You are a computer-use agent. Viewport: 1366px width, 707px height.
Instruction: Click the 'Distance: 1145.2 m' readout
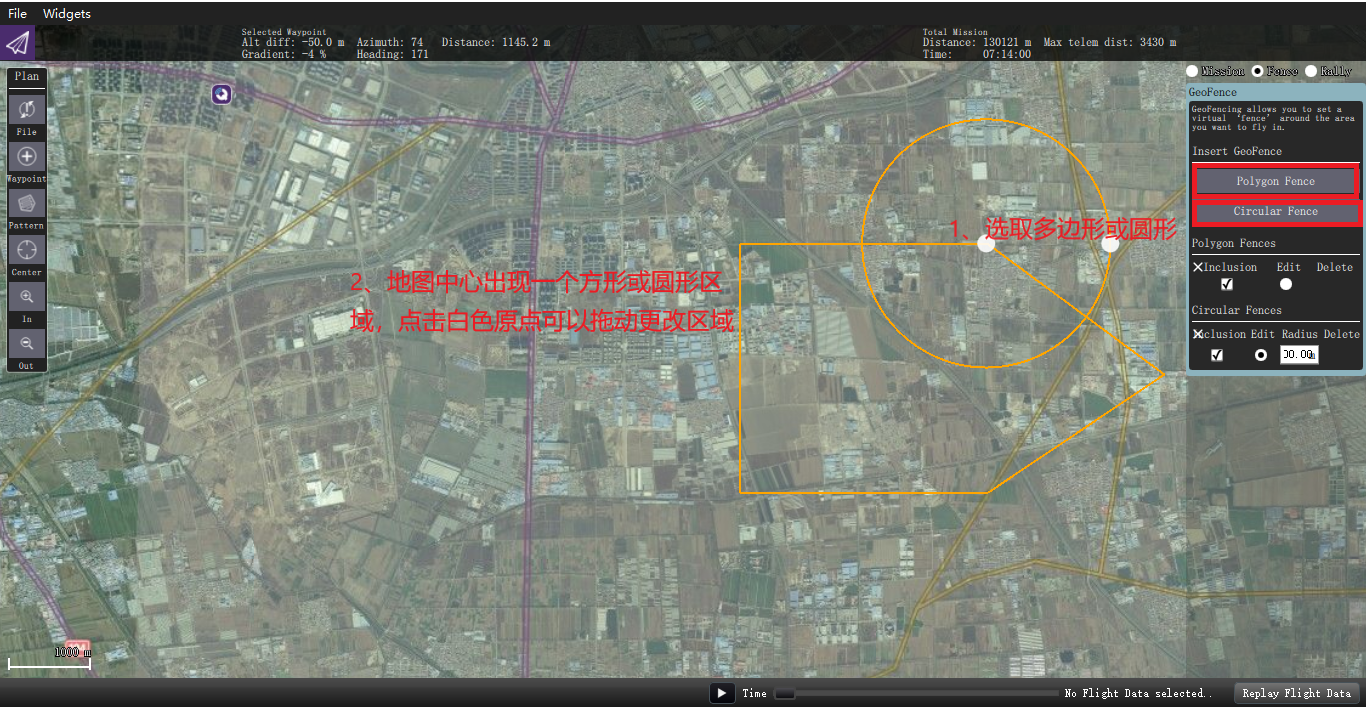click(495, 42)
